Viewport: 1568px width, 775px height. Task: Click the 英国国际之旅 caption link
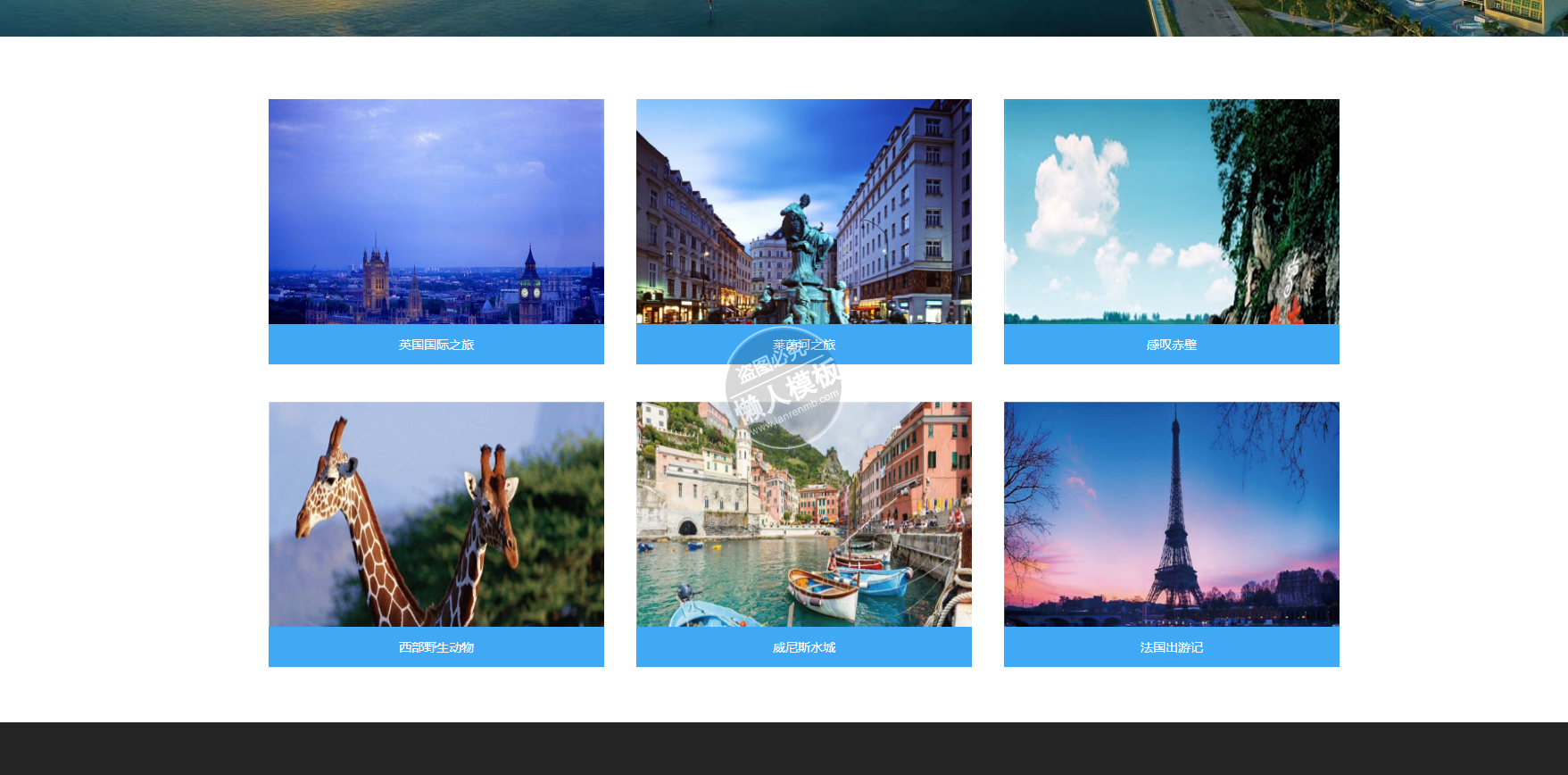tap(436, 345)
